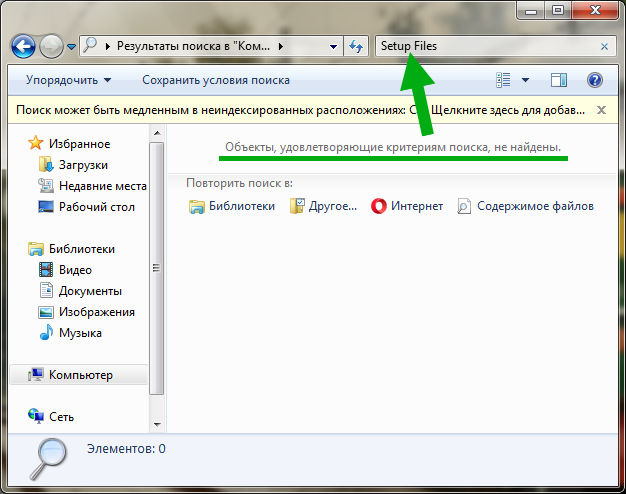Click sidebar scrollbar down arrow

pyautogui.click(x=157, y=424)
